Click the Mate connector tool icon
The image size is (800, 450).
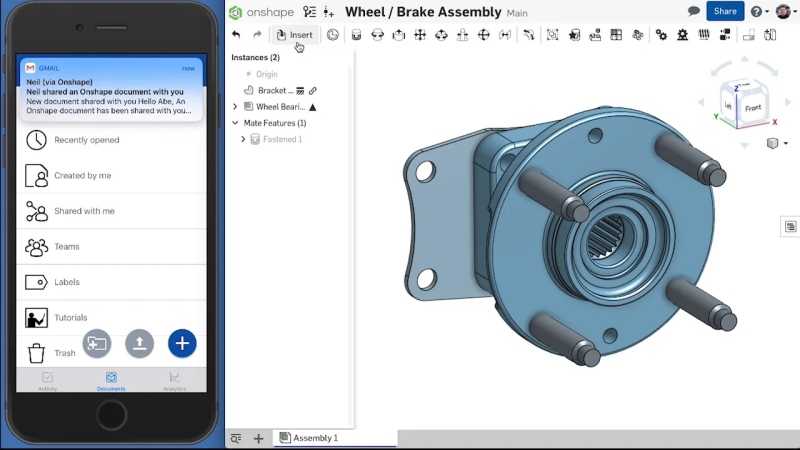pyautogui.click(x=574, y=35)
